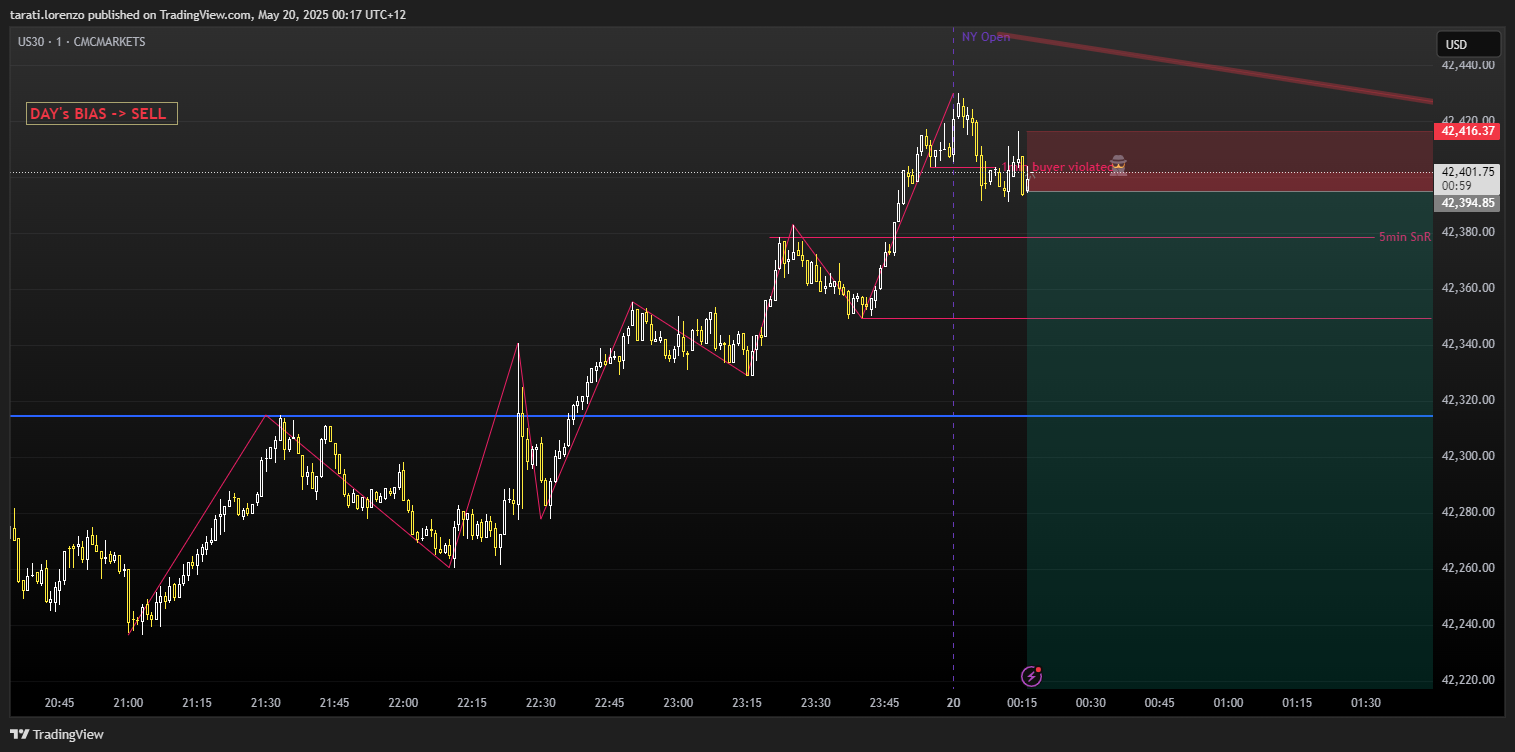Click the 42,401.75 current price label

[x=1467, y=171]
